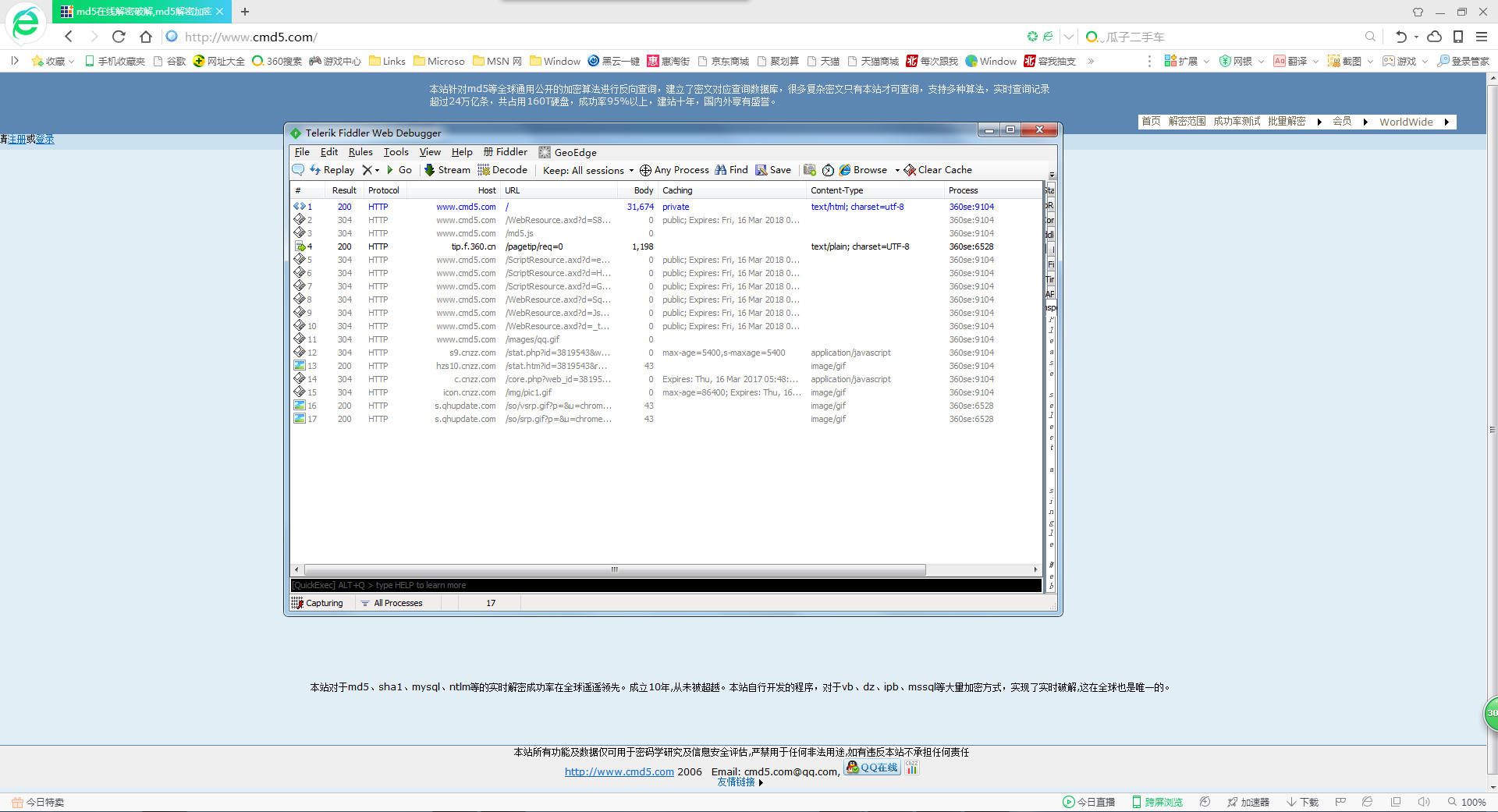Save sessions using the Fiddler Save button
Screen dimensions: 1498x812
coord(773,170)
